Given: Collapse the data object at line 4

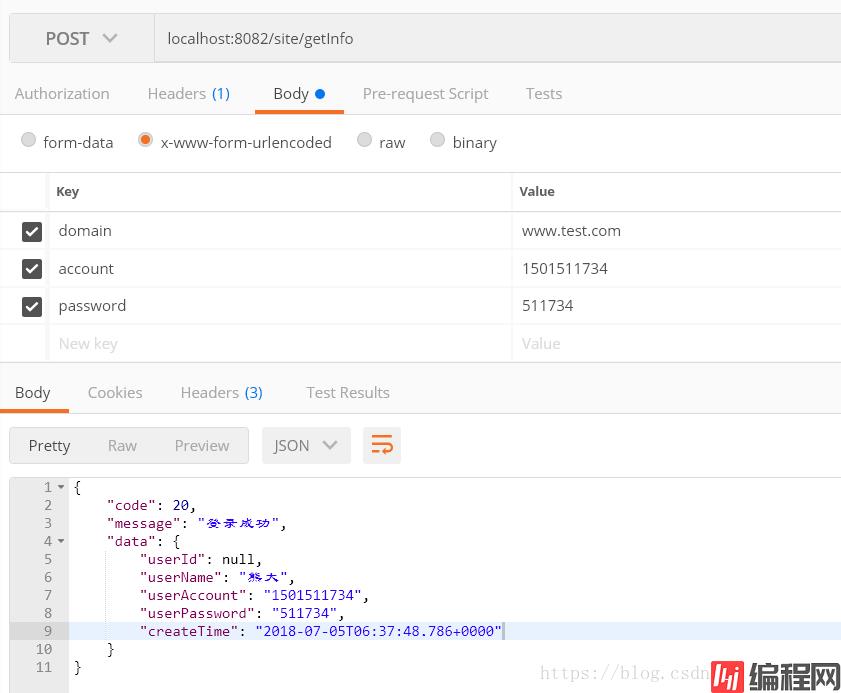Looking at the screenshot, I should (61, 542).
